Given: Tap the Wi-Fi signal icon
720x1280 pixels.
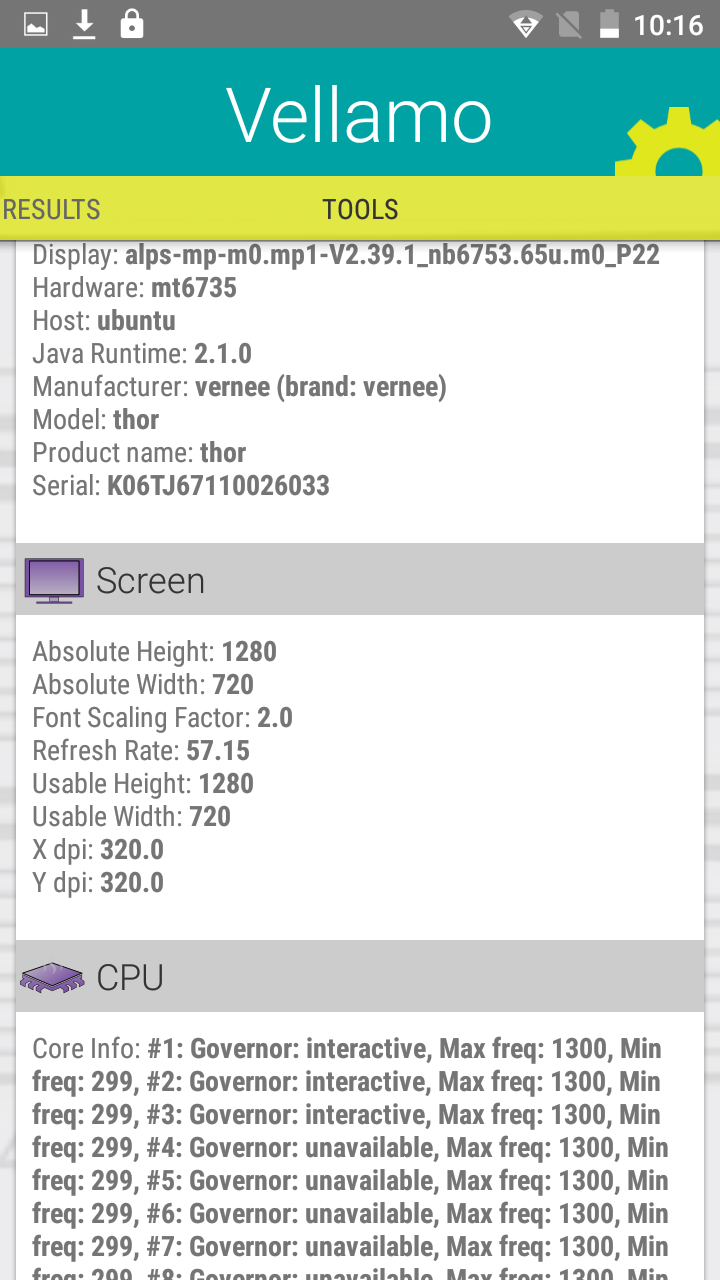Looking at the screenshot, I should [x=525, y=24].
